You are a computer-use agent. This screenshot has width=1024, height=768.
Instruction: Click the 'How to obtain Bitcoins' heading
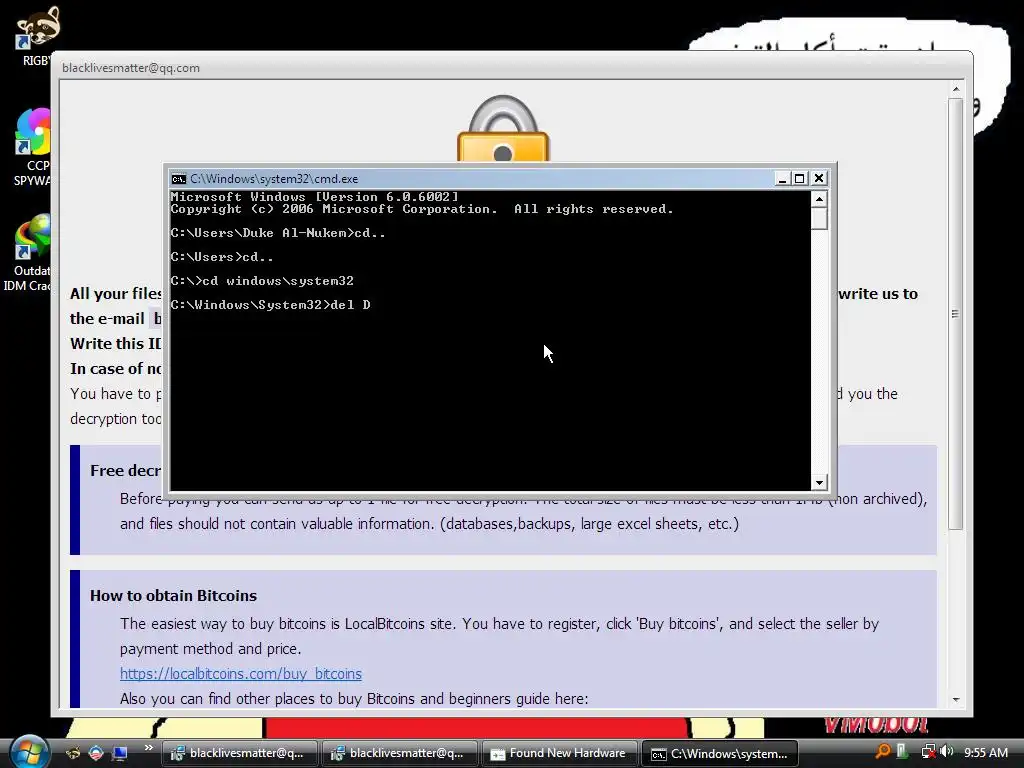pos(173,596)
